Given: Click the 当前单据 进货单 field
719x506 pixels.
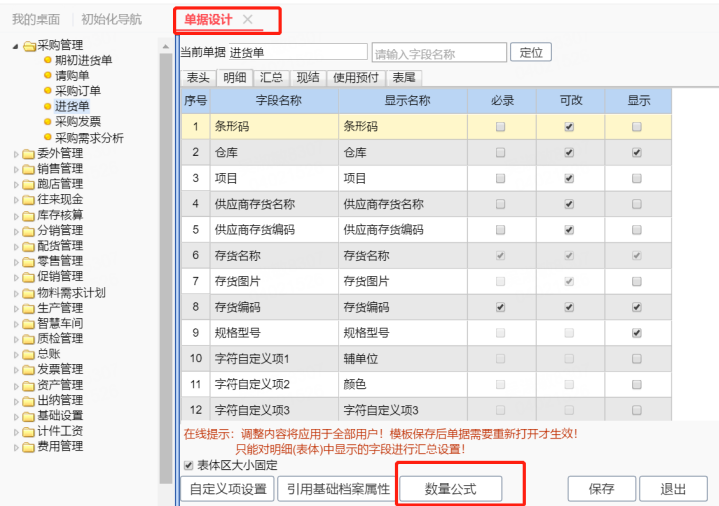Looking at the screenshot, I should 298,52.
